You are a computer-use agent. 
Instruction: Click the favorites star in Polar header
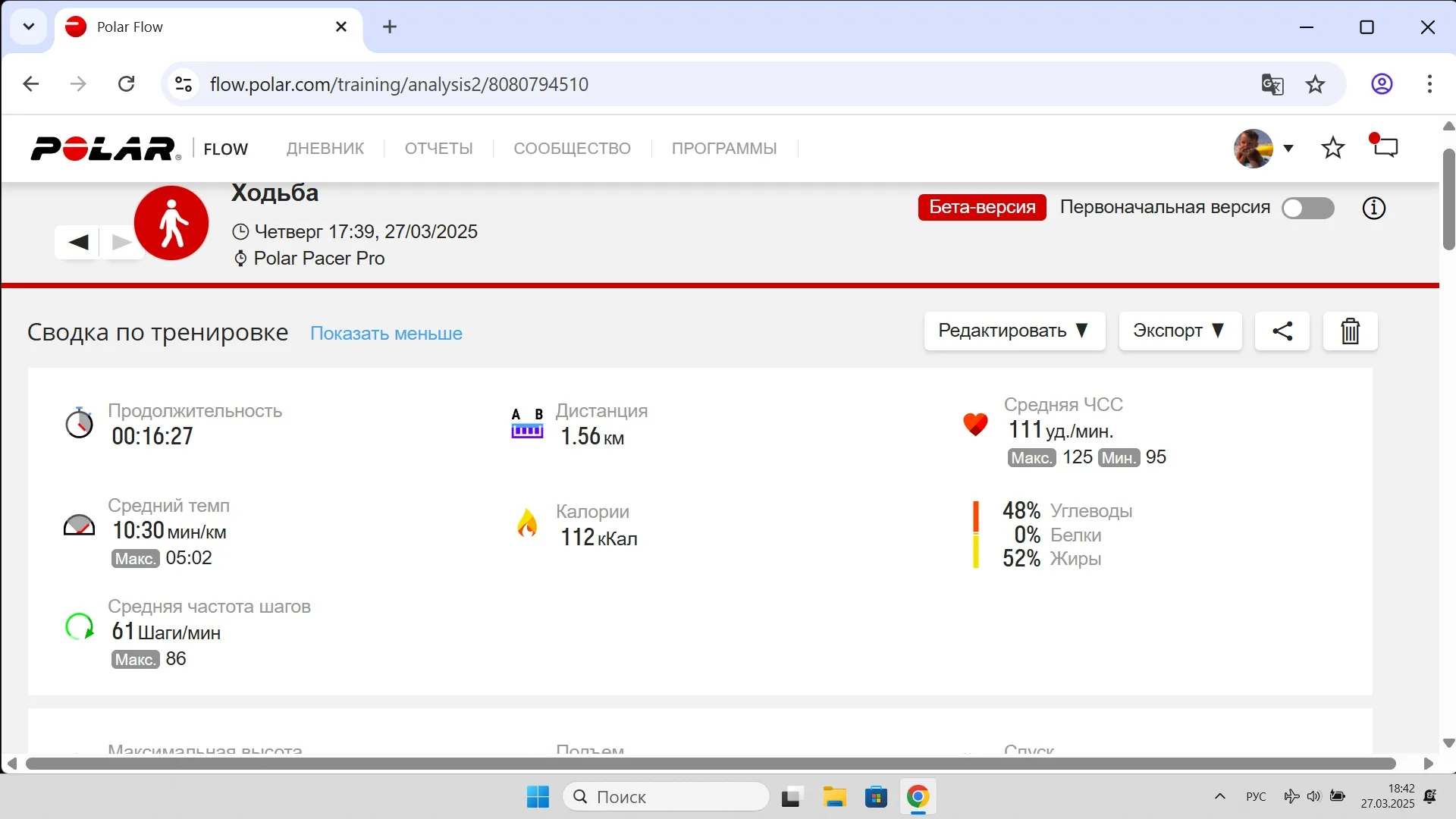1332,148
